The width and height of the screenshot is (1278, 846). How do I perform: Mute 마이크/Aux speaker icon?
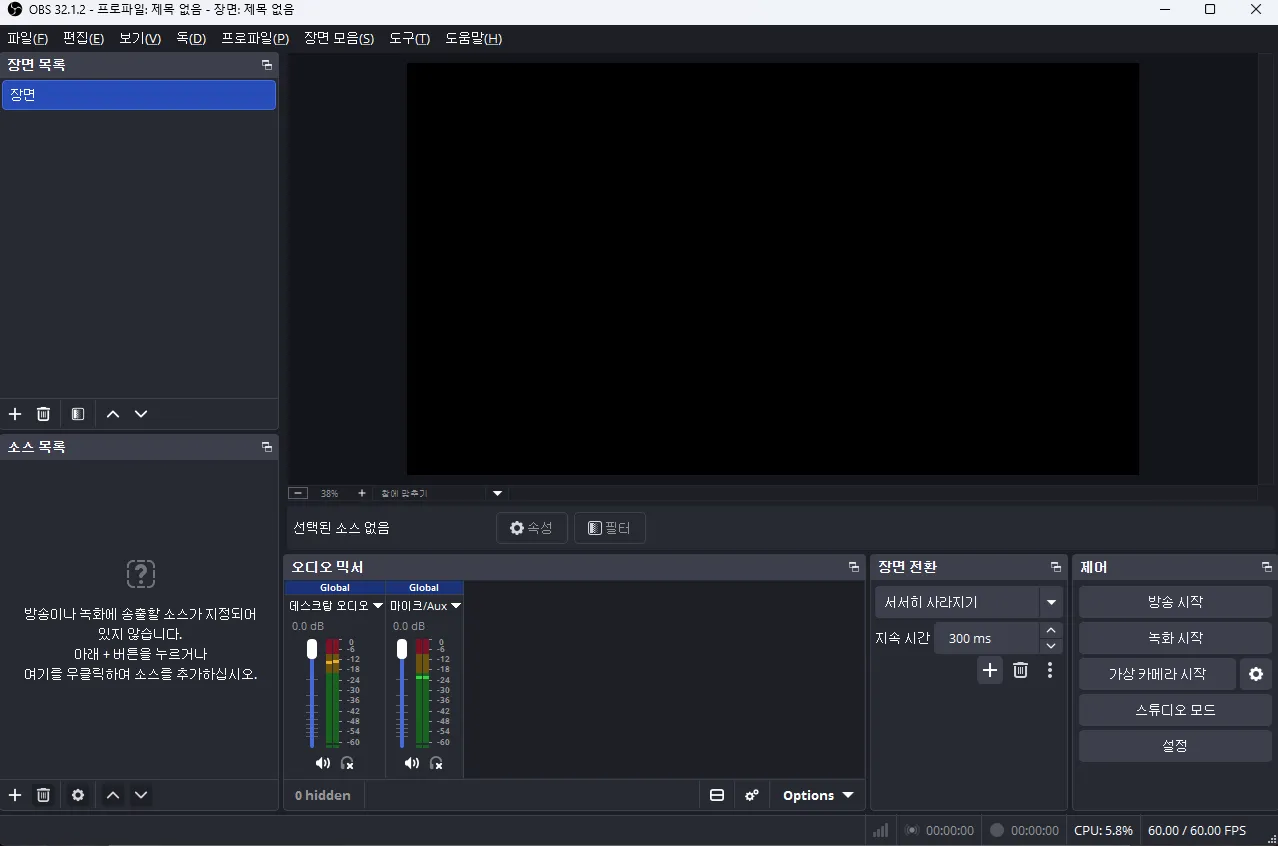click(x=411, y=763)
